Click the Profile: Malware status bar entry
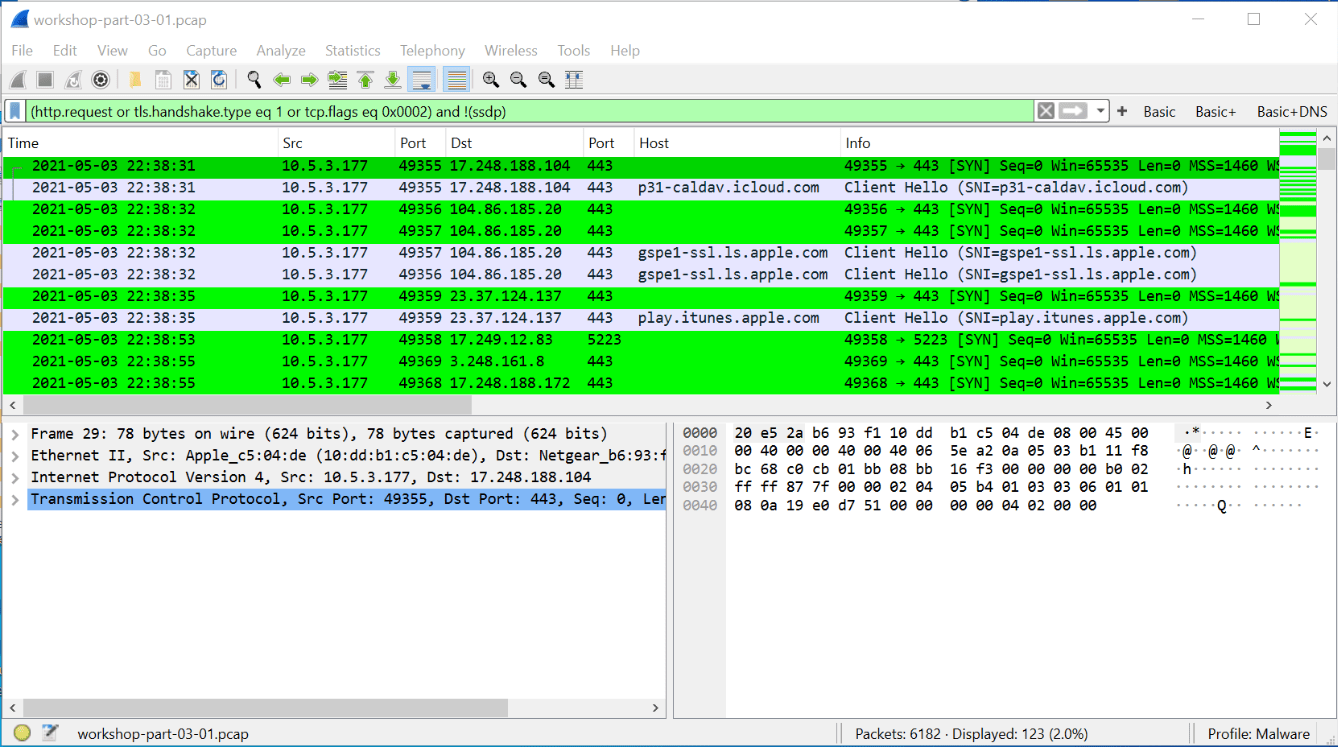1338x747 pixels. pyautogui.click(x=1258, y=733)
